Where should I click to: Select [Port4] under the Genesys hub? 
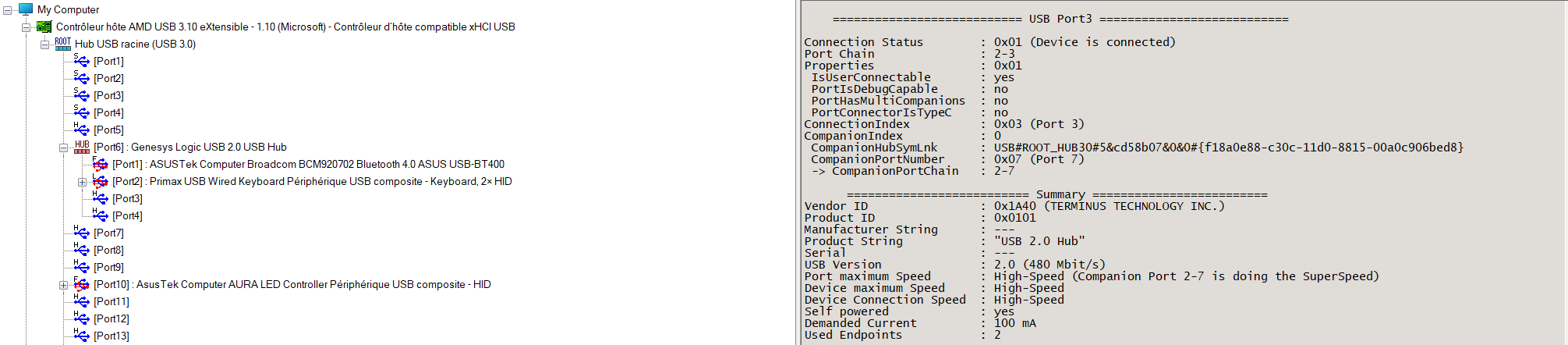click(x=127, y=215)
